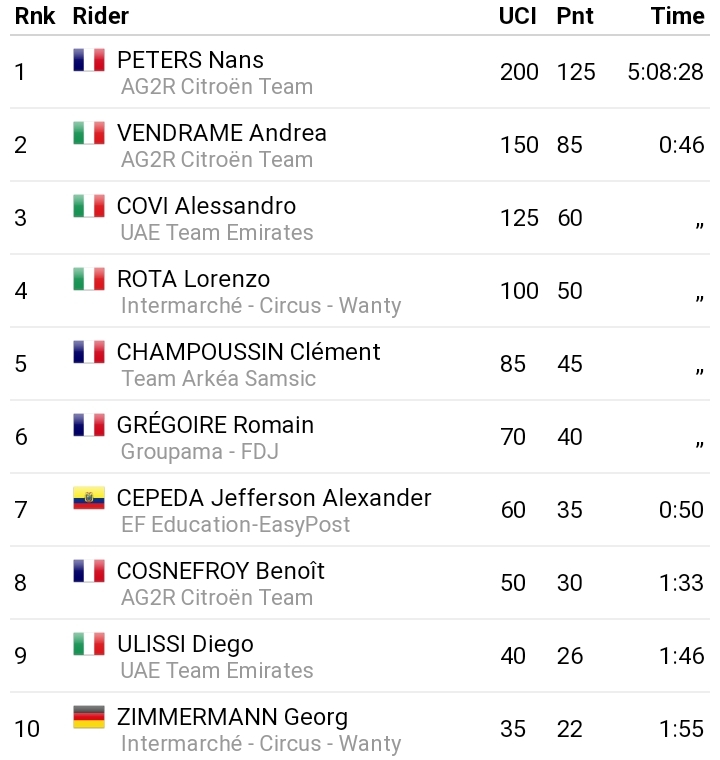The width and height of the screenshot is (720, 760).
Task: Open the EF Education-EasyPost team link
Action: [235, 525]
